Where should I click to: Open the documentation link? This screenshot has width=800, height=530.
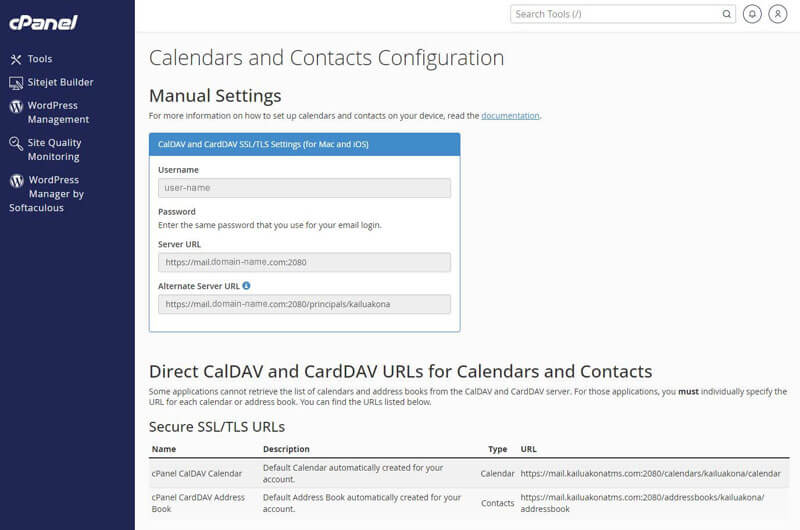510,116
